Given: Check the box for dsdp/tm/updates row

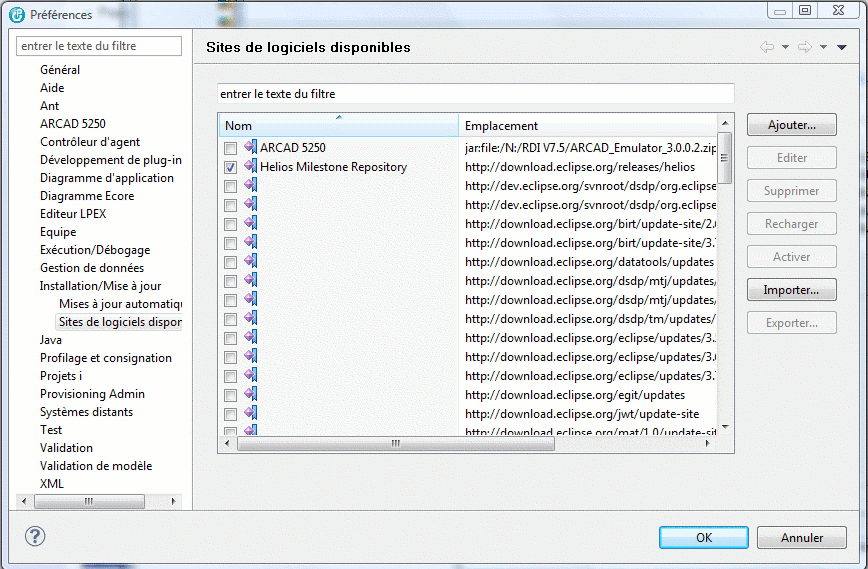Looking at the screenshot, I should tap(230, 319).
